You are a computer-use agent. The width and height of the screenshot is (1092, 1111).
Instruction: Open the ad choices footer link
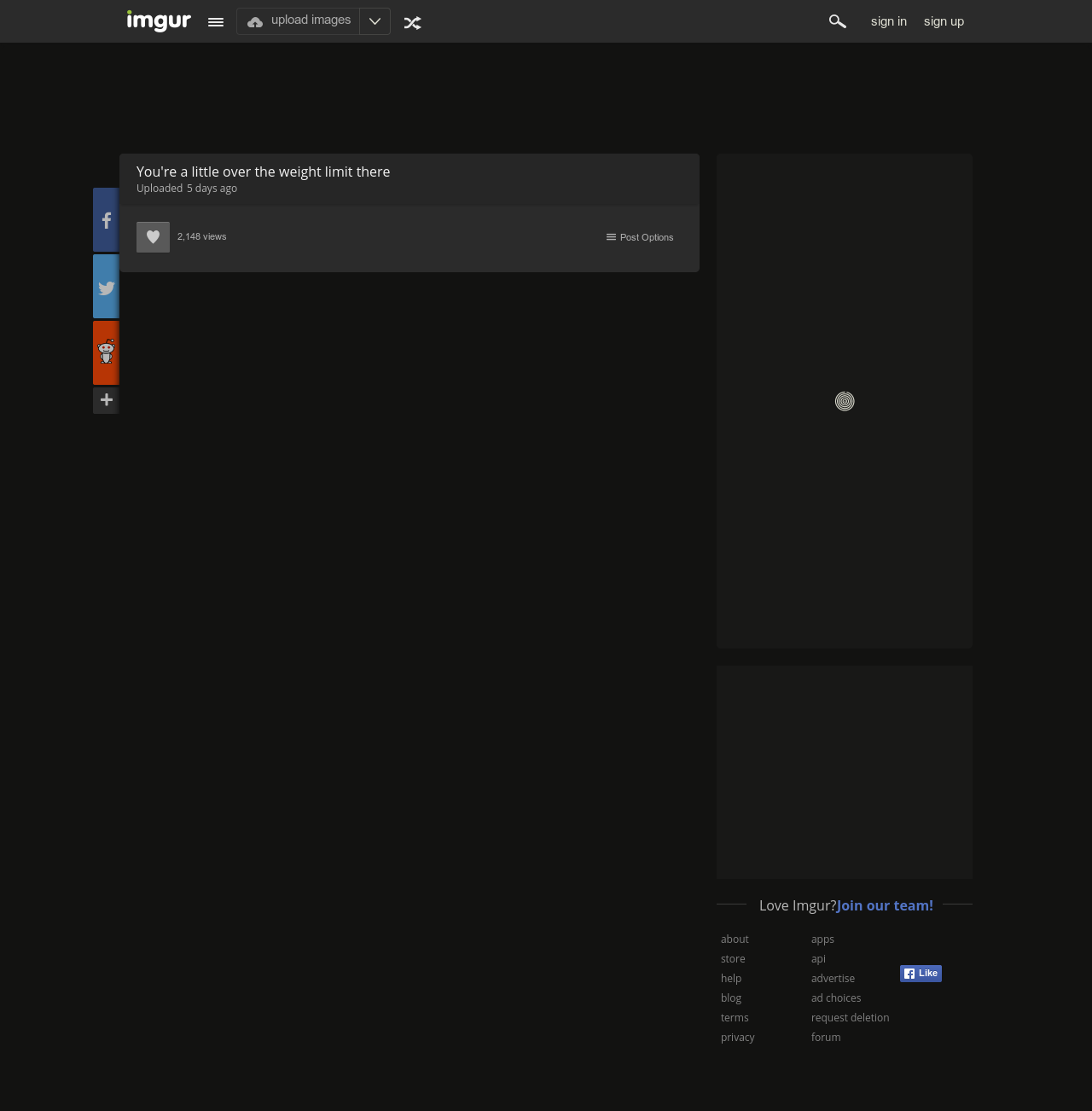click(836, 998)
